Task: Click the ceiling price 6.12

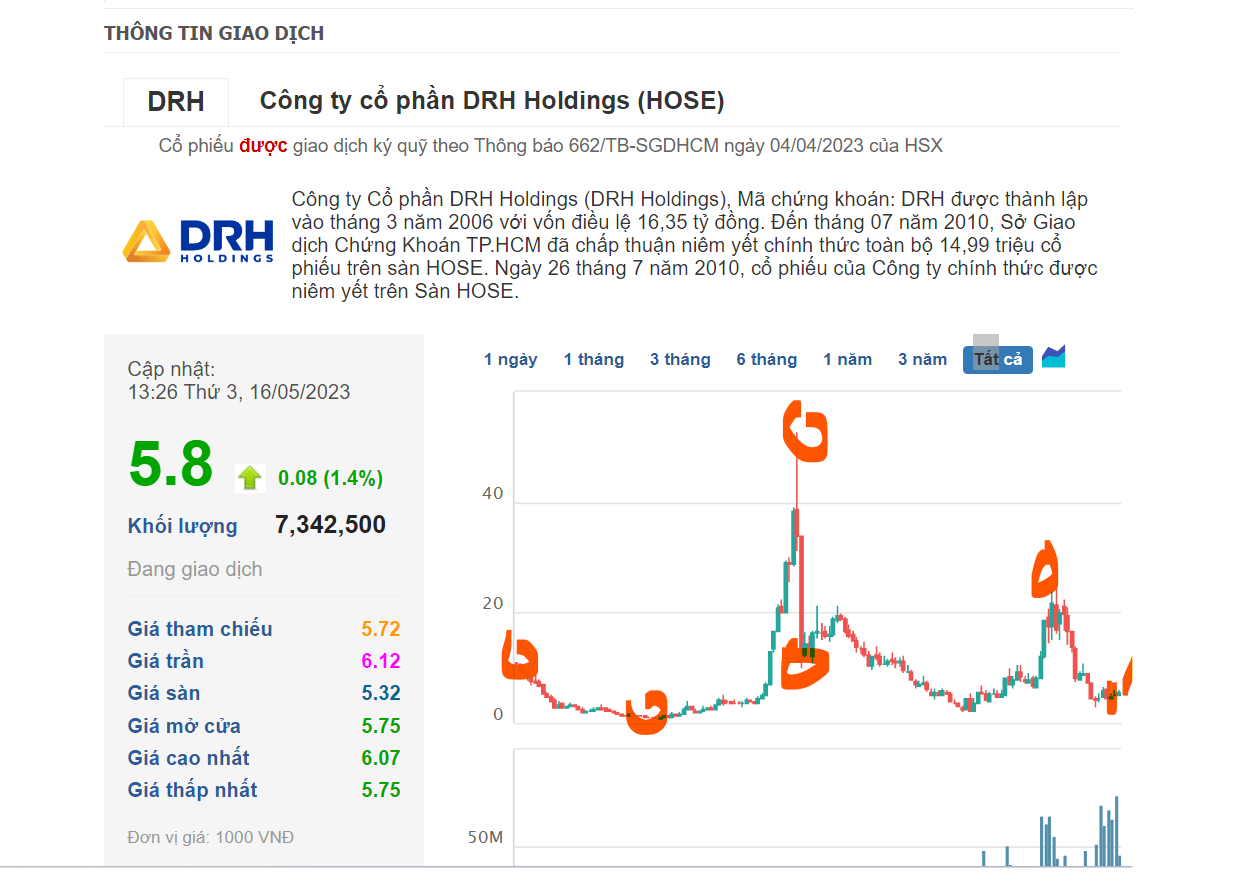Action: pos(381,661)
